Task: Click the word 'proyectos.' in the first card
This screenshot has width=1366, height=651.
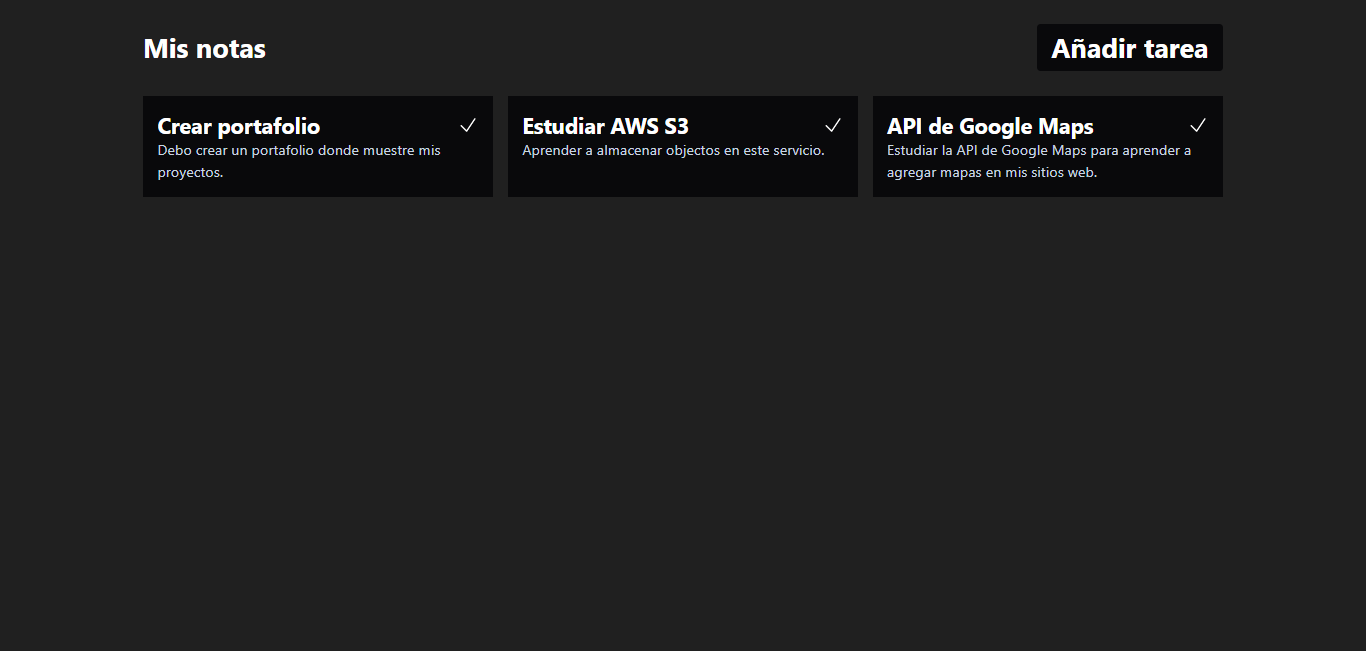Action: click(190, 172)
